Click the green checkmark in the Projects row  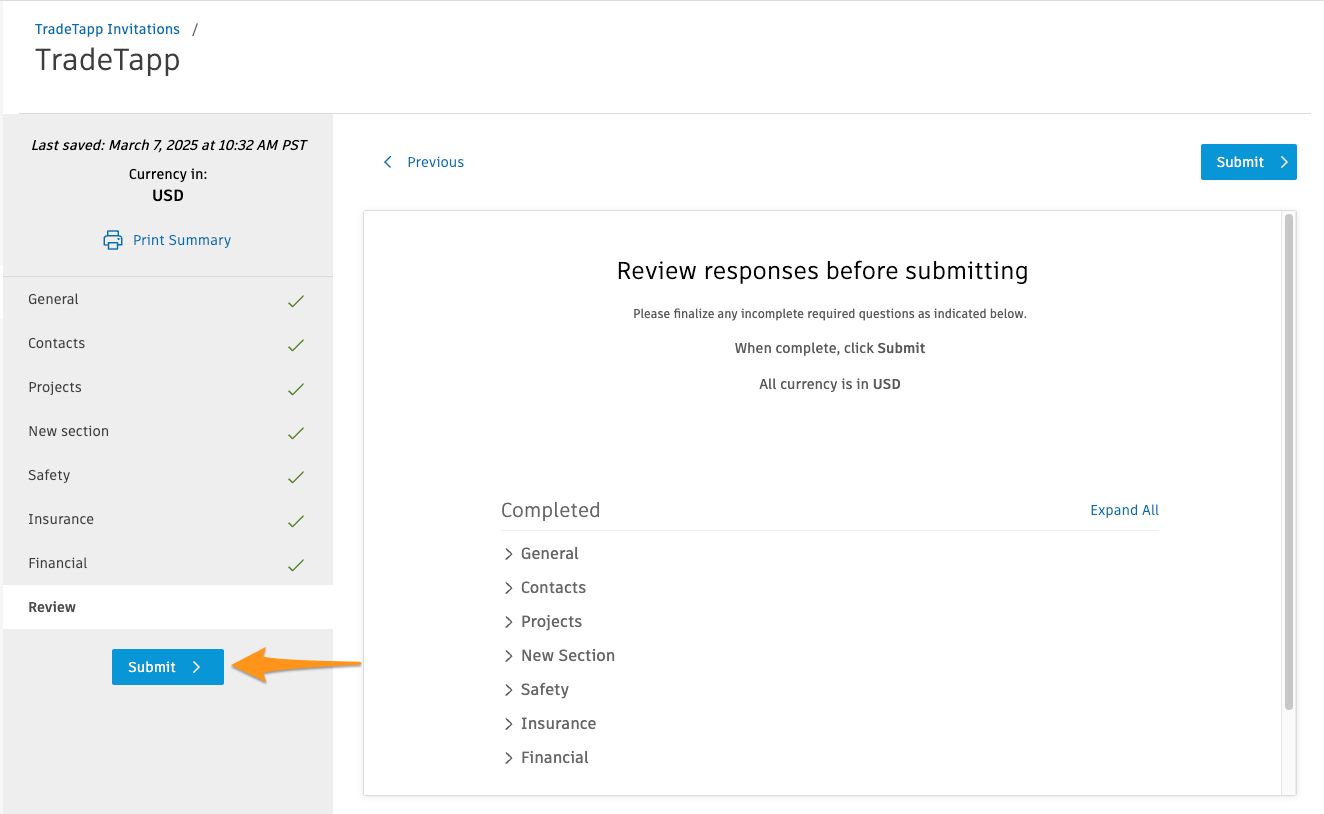(x=296, y=388)
